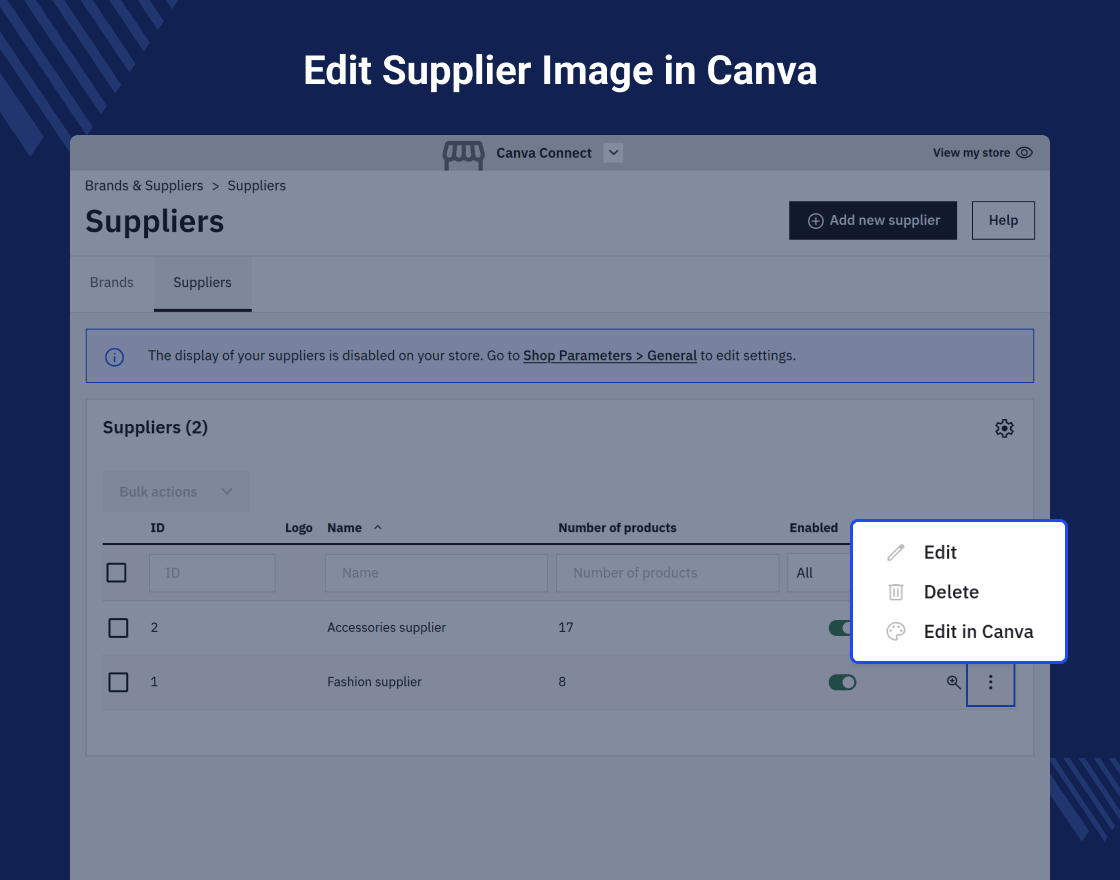Click the trash icon next to Delete
The image size is (1120, 880).
[x=896, y=592]
